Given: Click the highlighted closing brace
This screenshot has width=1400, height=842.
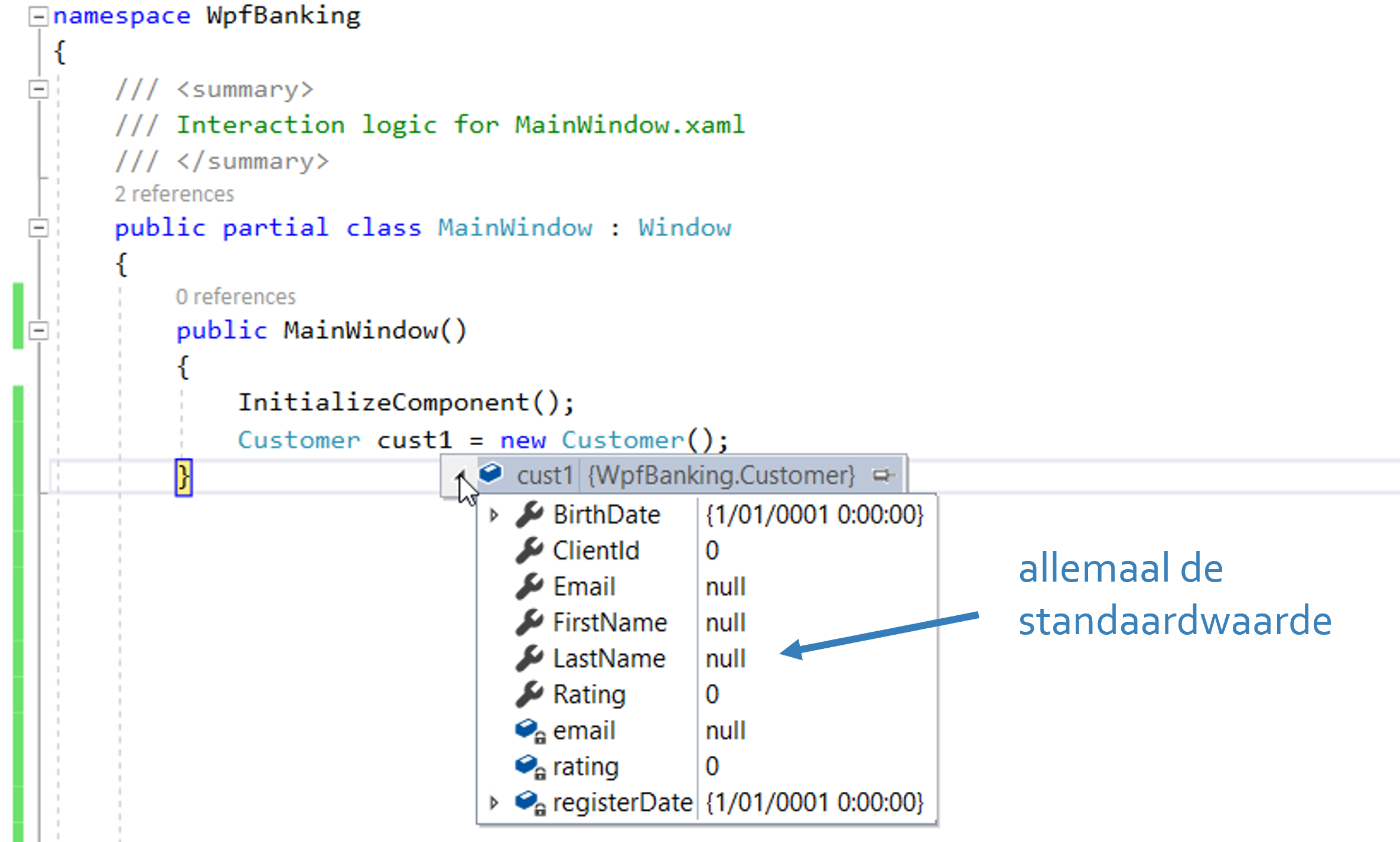Looking at the screenshot, I should tap(184, 477).
